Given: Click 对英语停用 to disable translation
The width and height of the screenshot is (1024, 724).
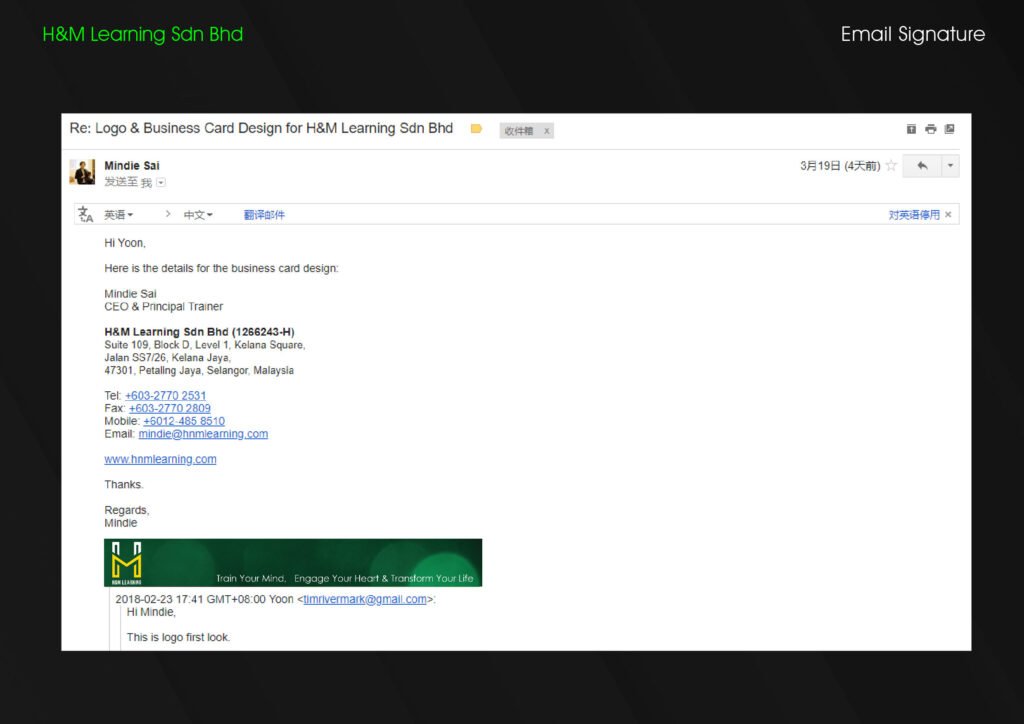Looking at the screenshot, I should pos(914,215).
